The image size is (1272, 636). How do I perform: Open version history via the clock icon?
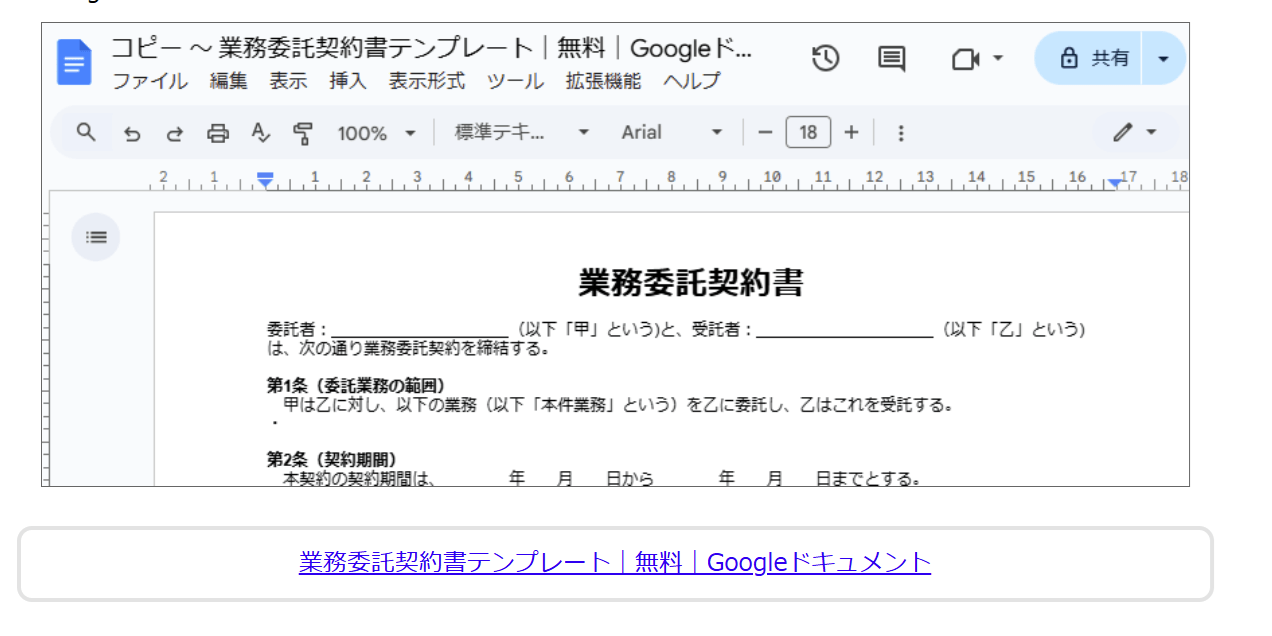(x=825, y=58)
